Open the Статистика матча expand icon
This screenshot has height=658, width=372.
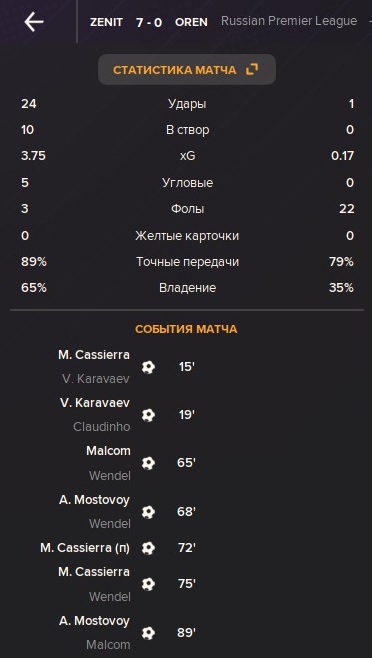tap(252, 69)
